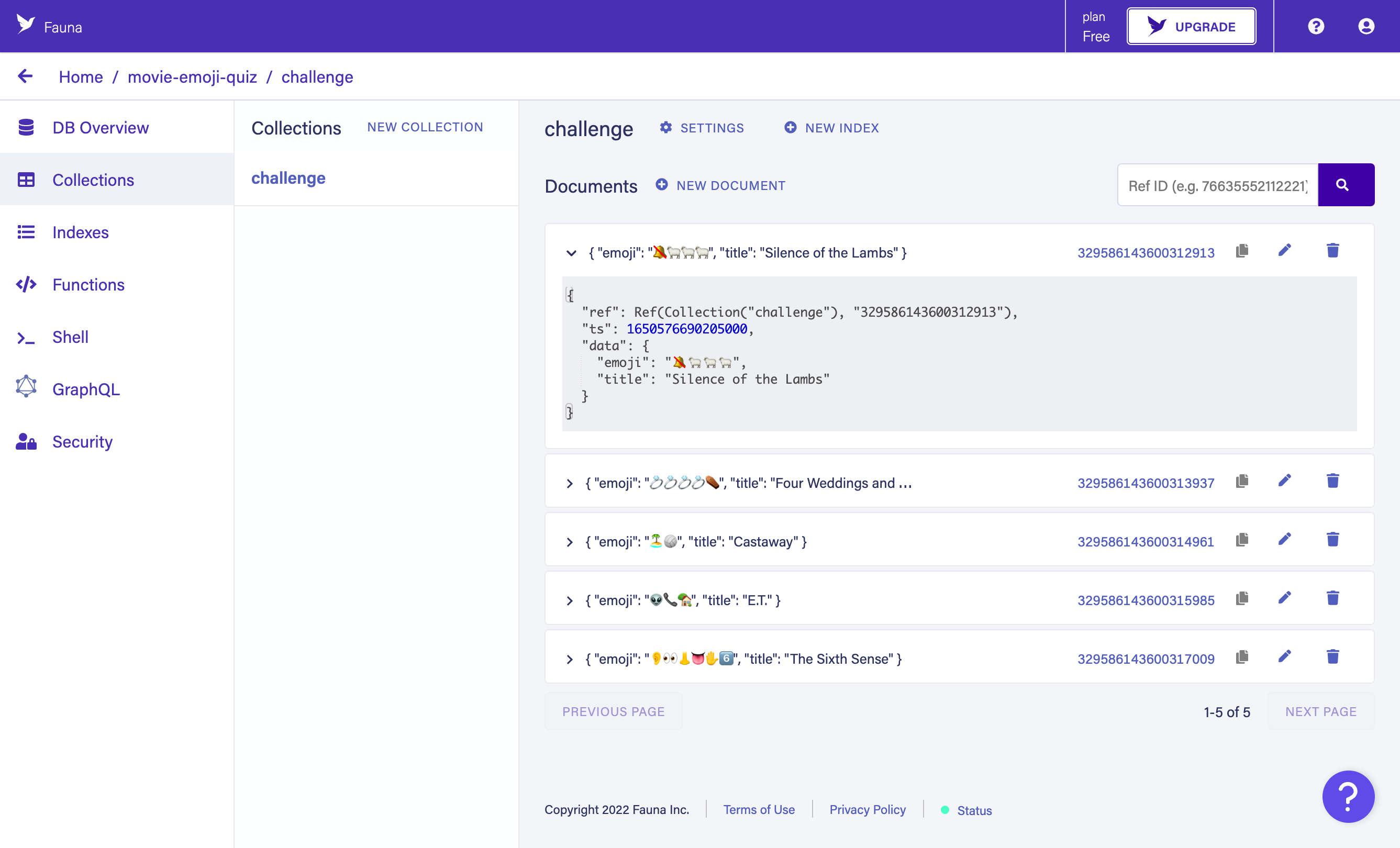This screenshot has width=1400, height=848.
Task: Click NEW COLLECTION in sidebar
Action: tap(425, 127)
